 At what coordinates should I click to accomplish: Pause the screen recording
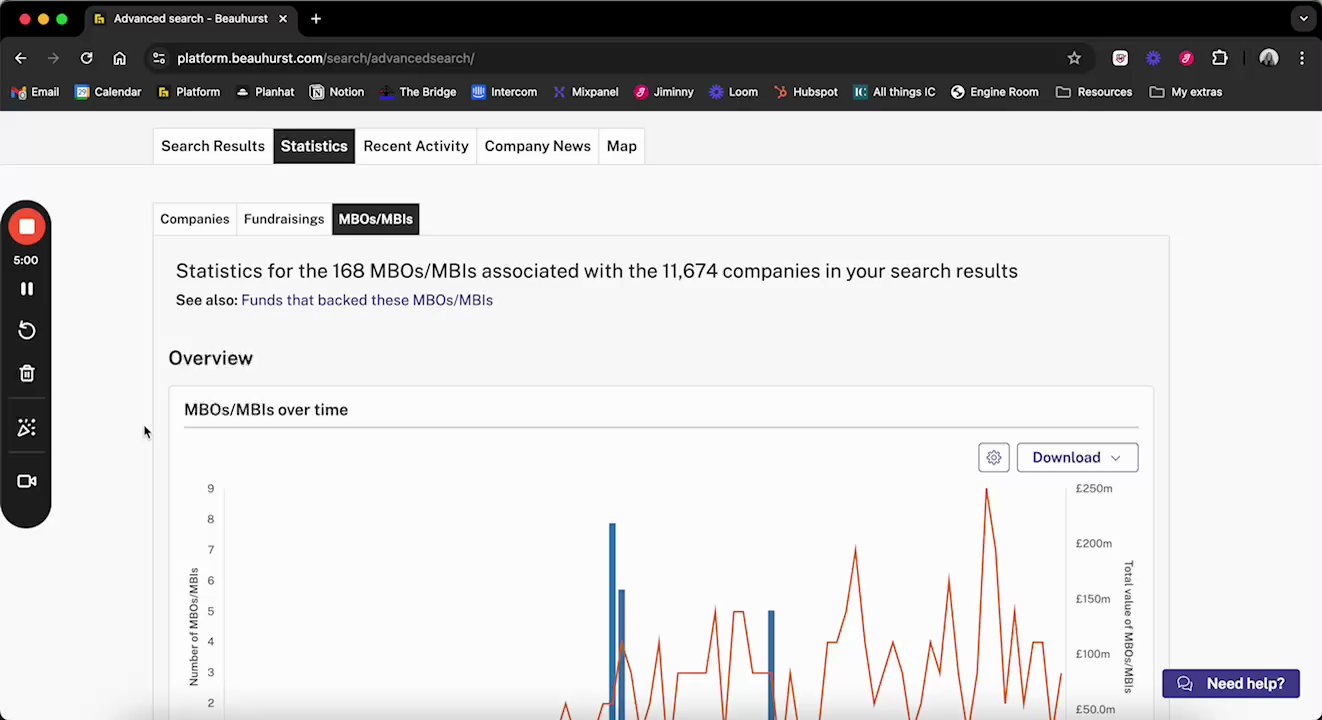27,289
